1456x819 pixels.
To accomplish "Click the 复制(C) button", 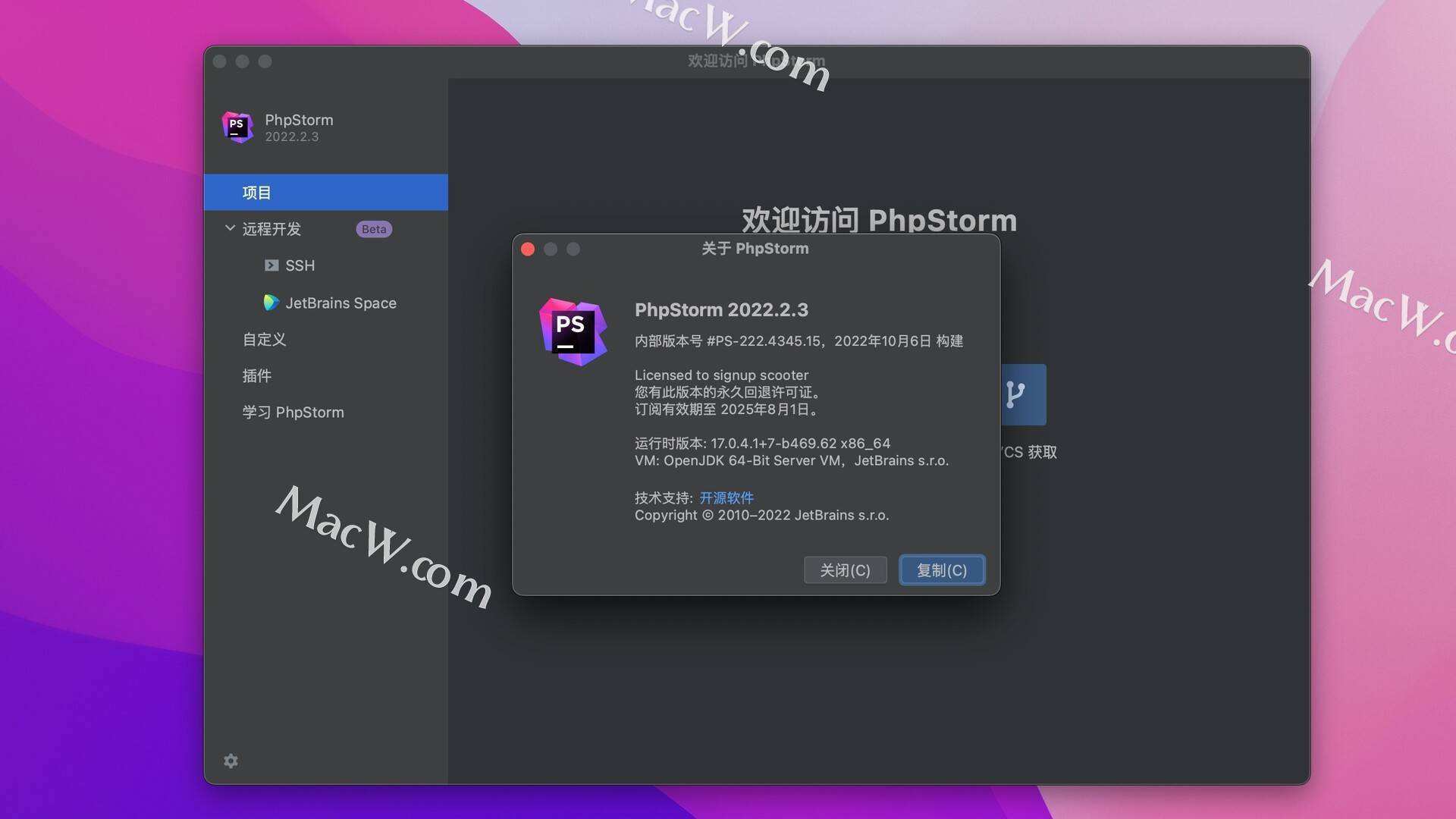I will (942, 570).
